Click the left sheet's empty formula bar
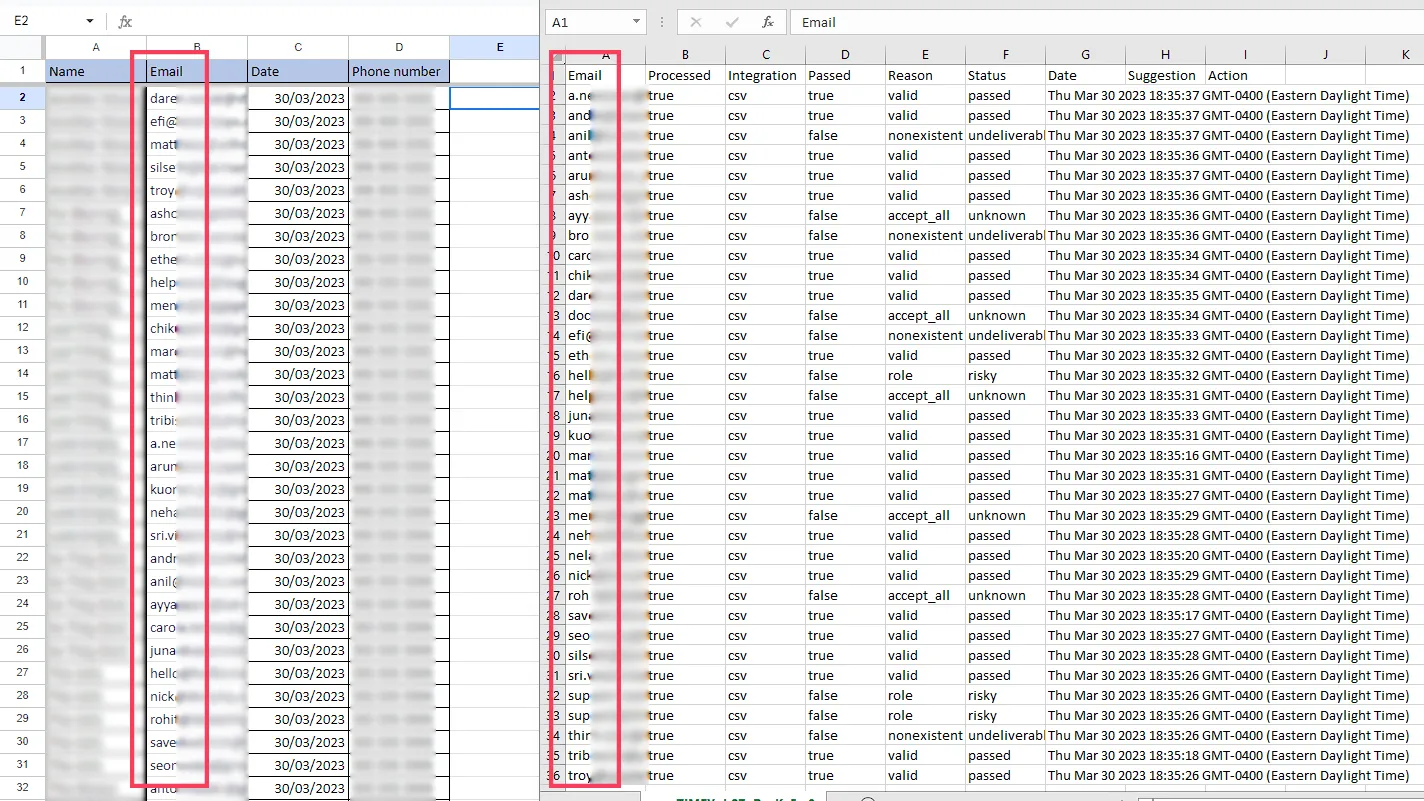This screenshot has width=1424, height=801. pyautogui.click(x=340, y=21)
